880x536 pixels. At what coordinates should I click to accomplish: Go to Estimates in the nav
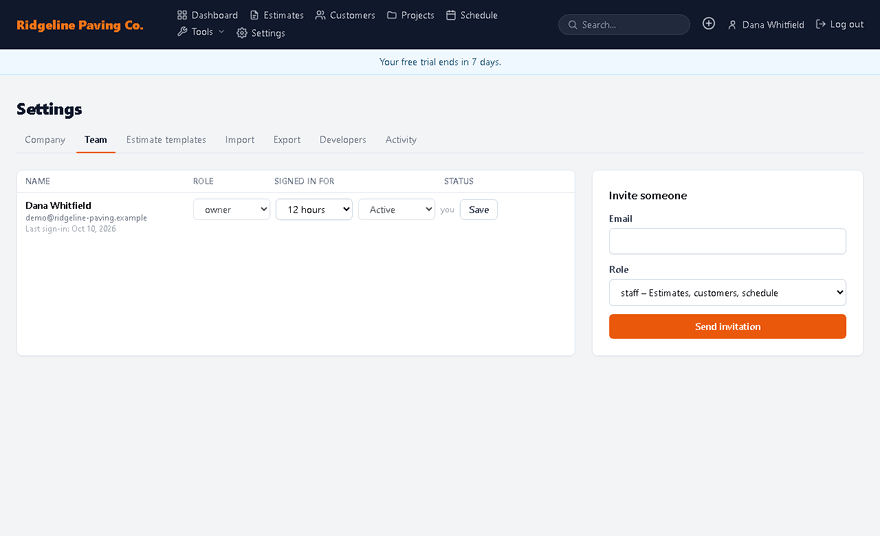277,15
